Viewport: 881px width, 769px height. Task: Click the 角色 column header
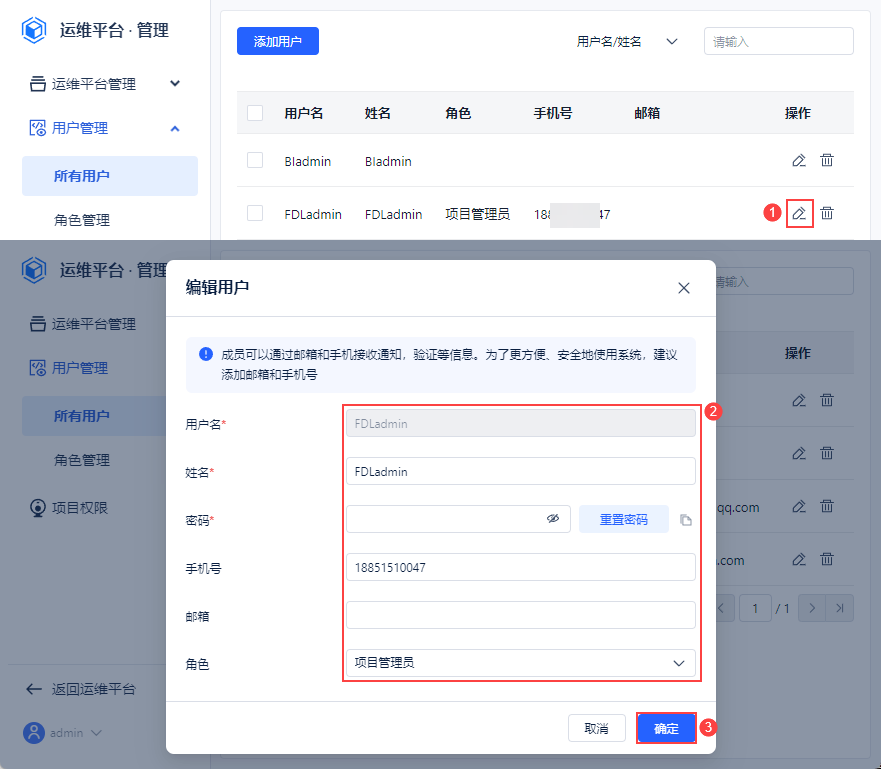458,113
